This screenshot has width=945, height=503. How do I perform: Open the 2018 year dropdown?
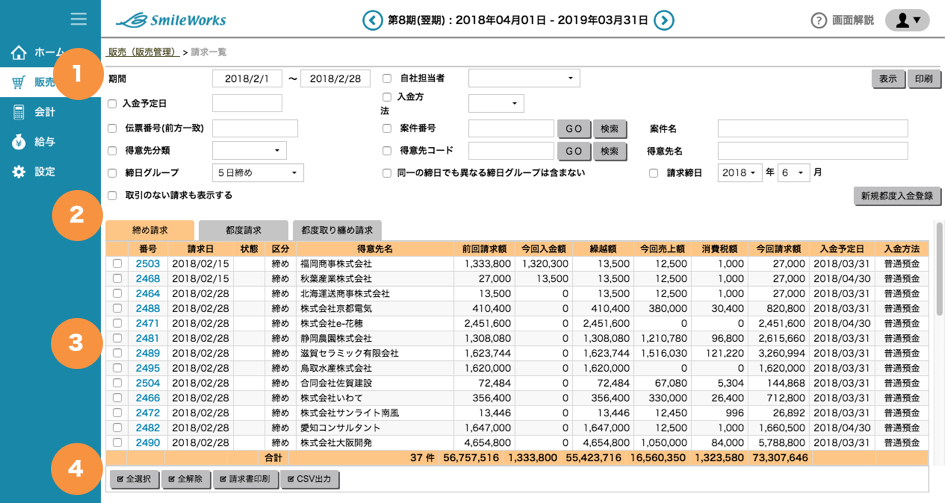click(739, 173)
